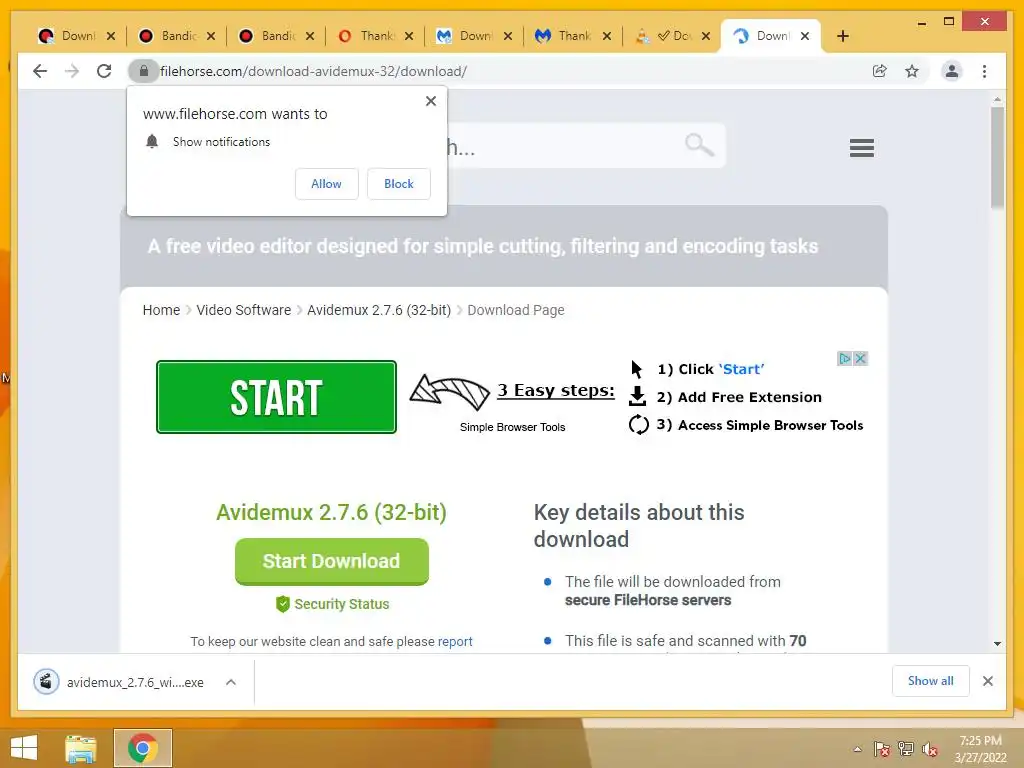
Task: Click the Security Status link text
Action: pos(342,604)
